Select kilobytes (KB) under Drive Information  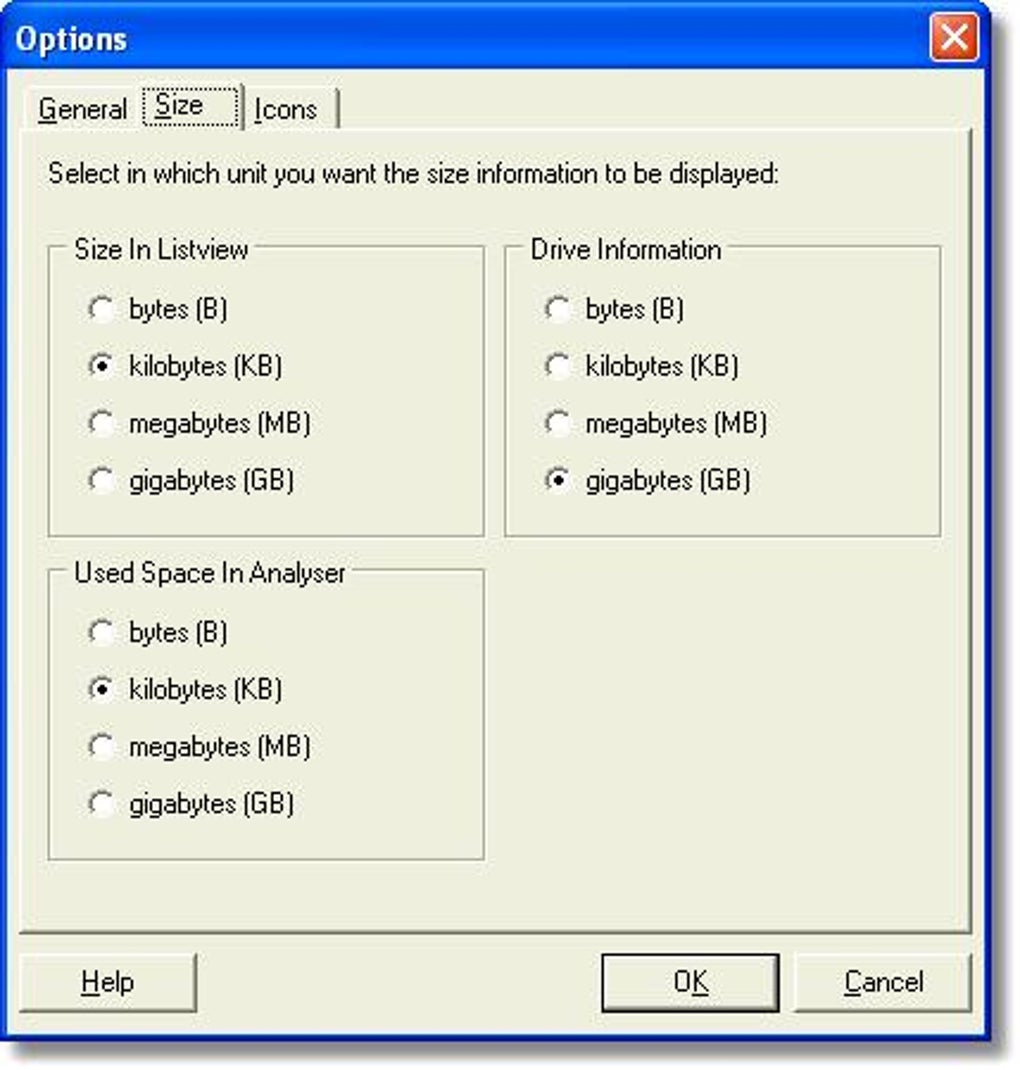557,367
